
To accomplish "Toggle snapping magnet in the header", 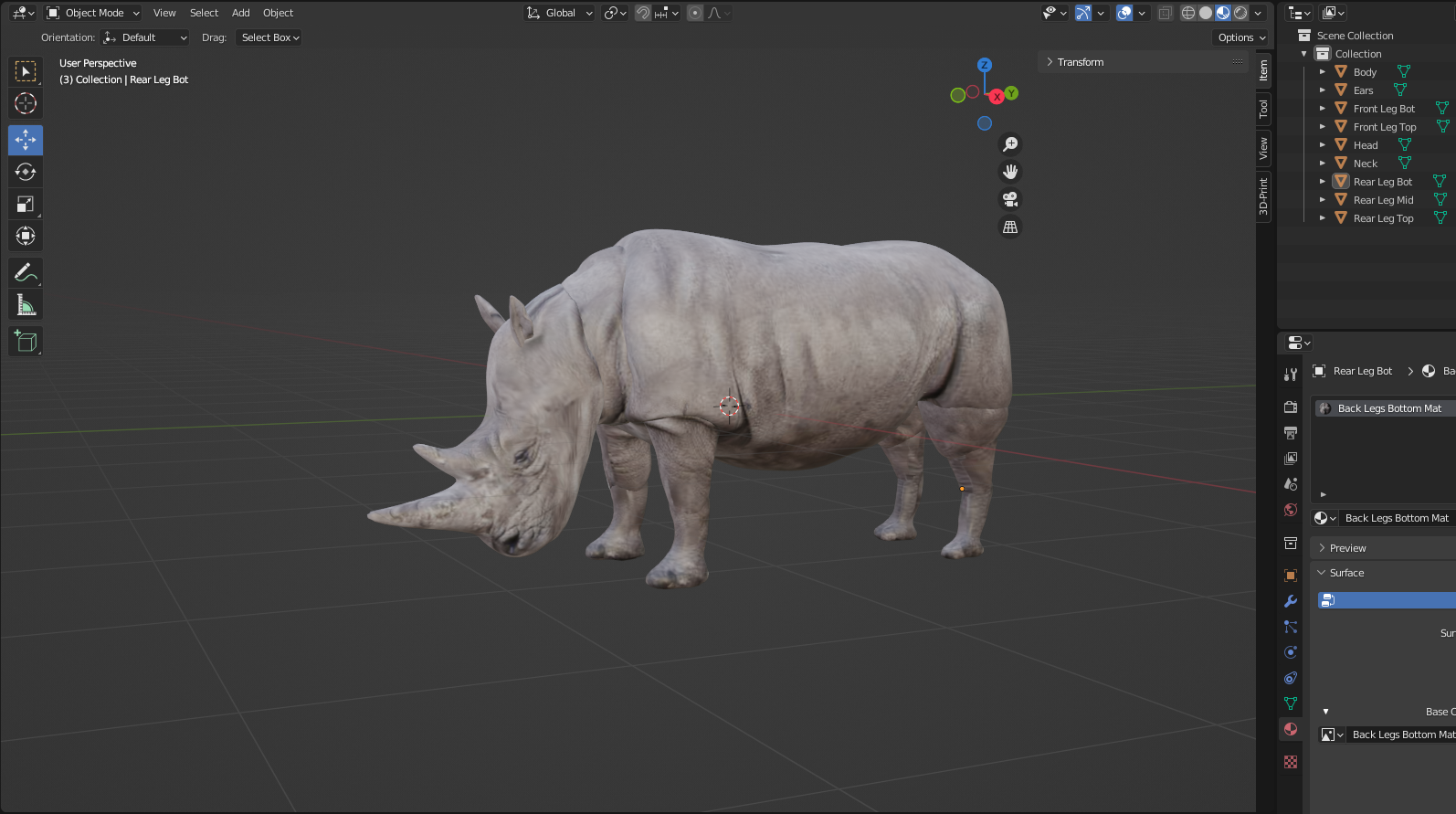I will click(643, 13).
